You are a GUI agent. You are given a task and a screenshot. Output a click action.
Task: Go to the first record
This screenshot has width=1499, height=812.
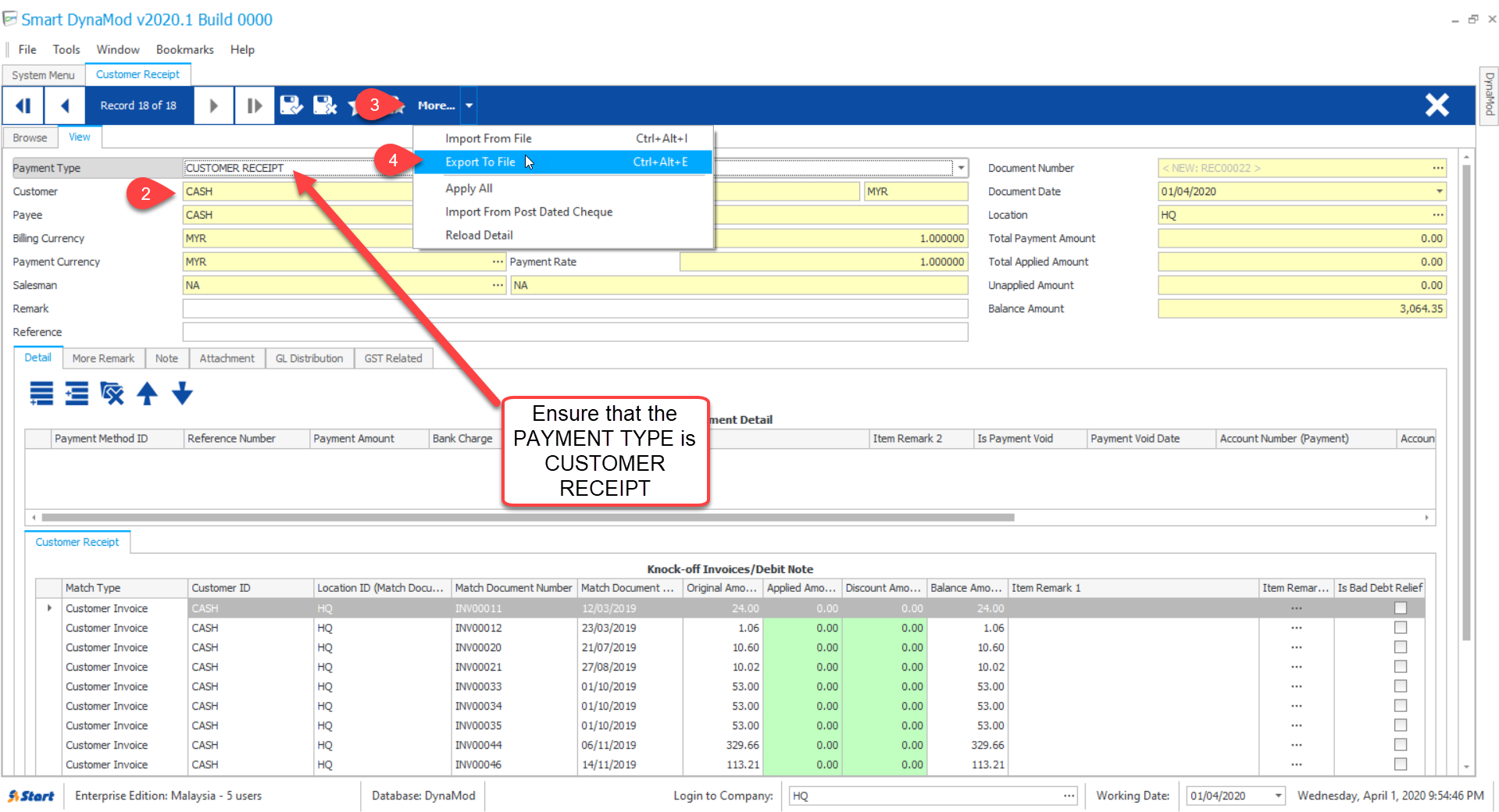point(23,105)
